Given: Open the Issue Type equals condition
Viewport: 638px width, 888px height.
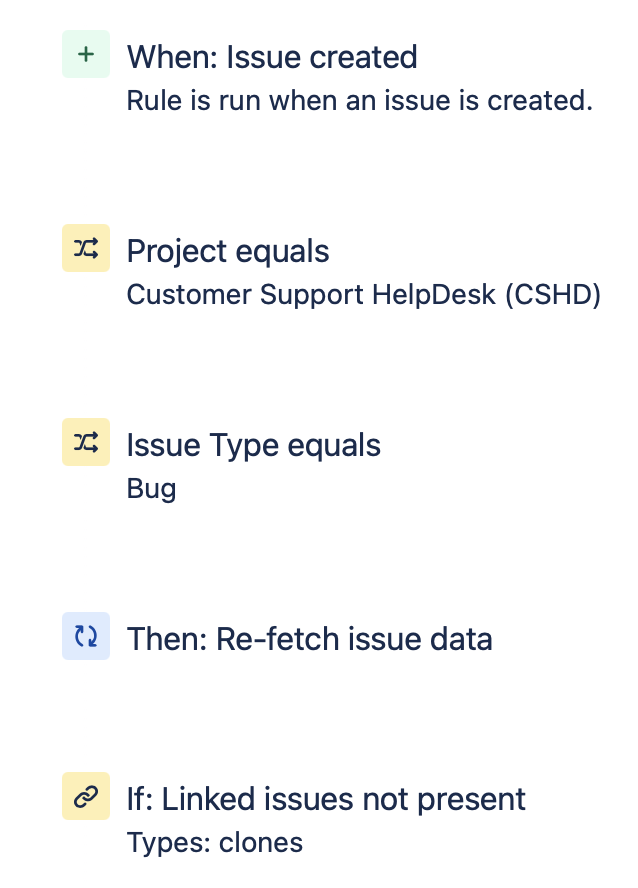Looking at the screenshot, I should (253, 445).
